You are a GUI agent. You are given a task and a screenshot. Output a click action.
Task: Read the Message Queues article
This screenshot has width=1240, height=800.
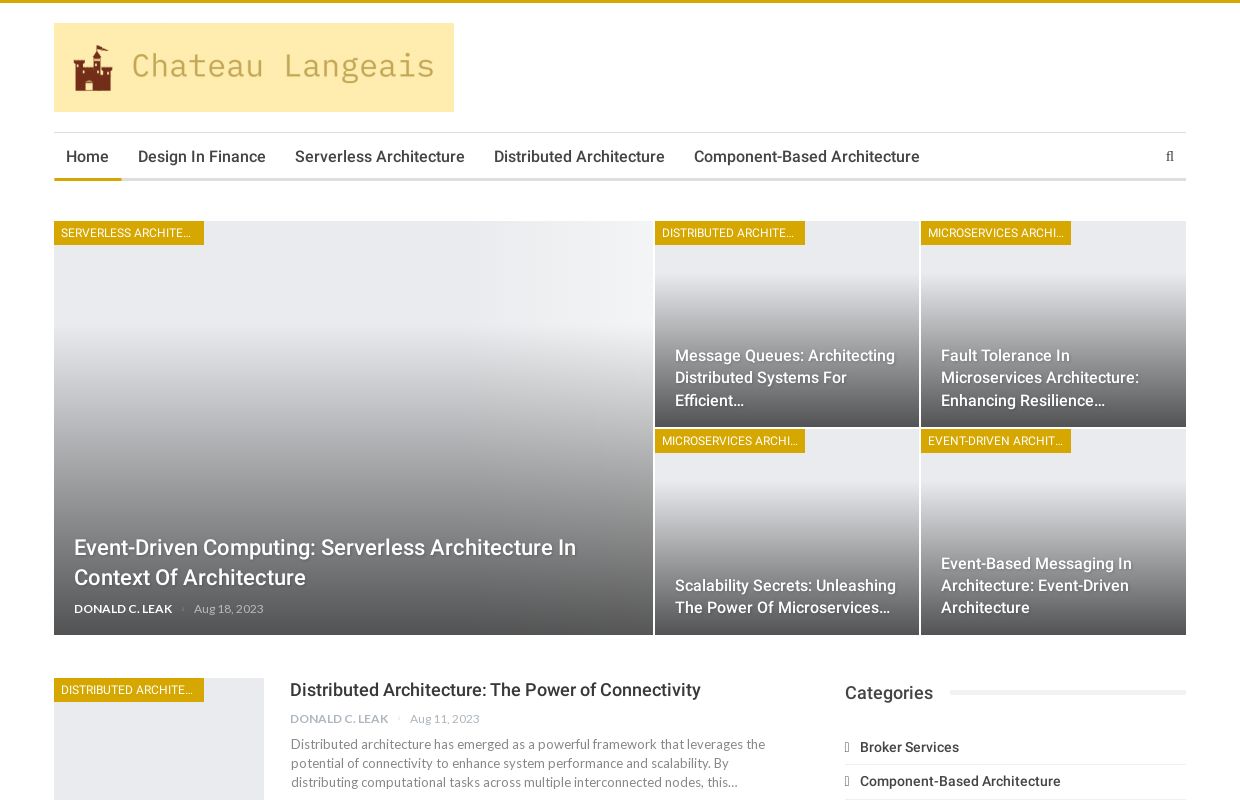pyautogui.click(x=785, y=378)
